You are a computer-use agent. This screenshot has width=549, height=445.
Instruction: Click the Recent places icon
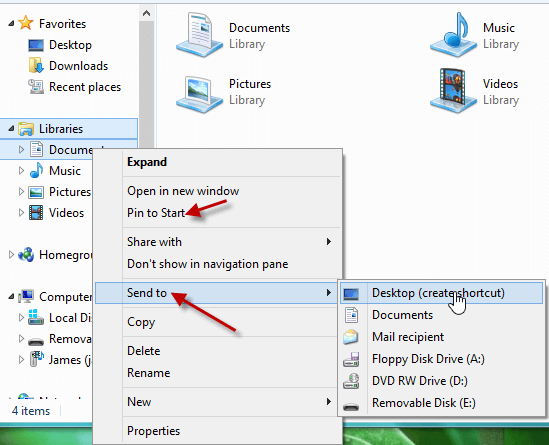36,86
